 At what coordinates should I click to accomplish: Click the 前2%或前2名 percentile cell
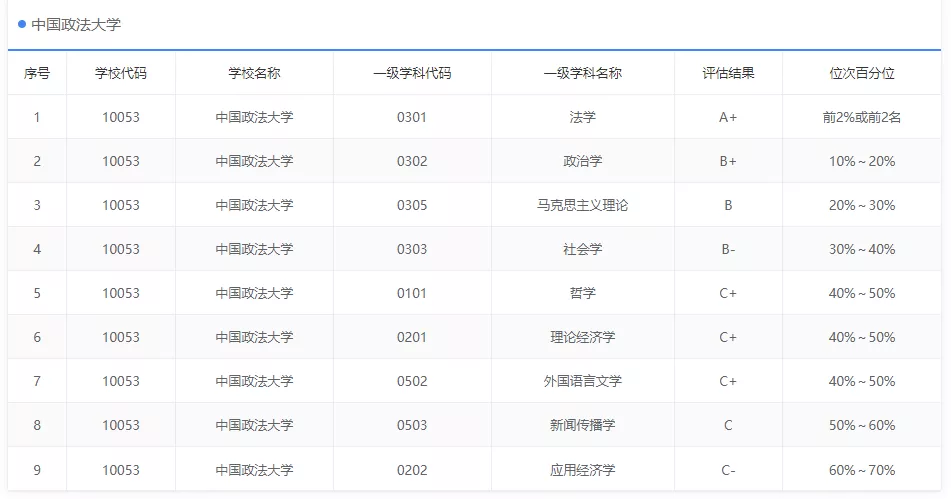click(862, 117)
